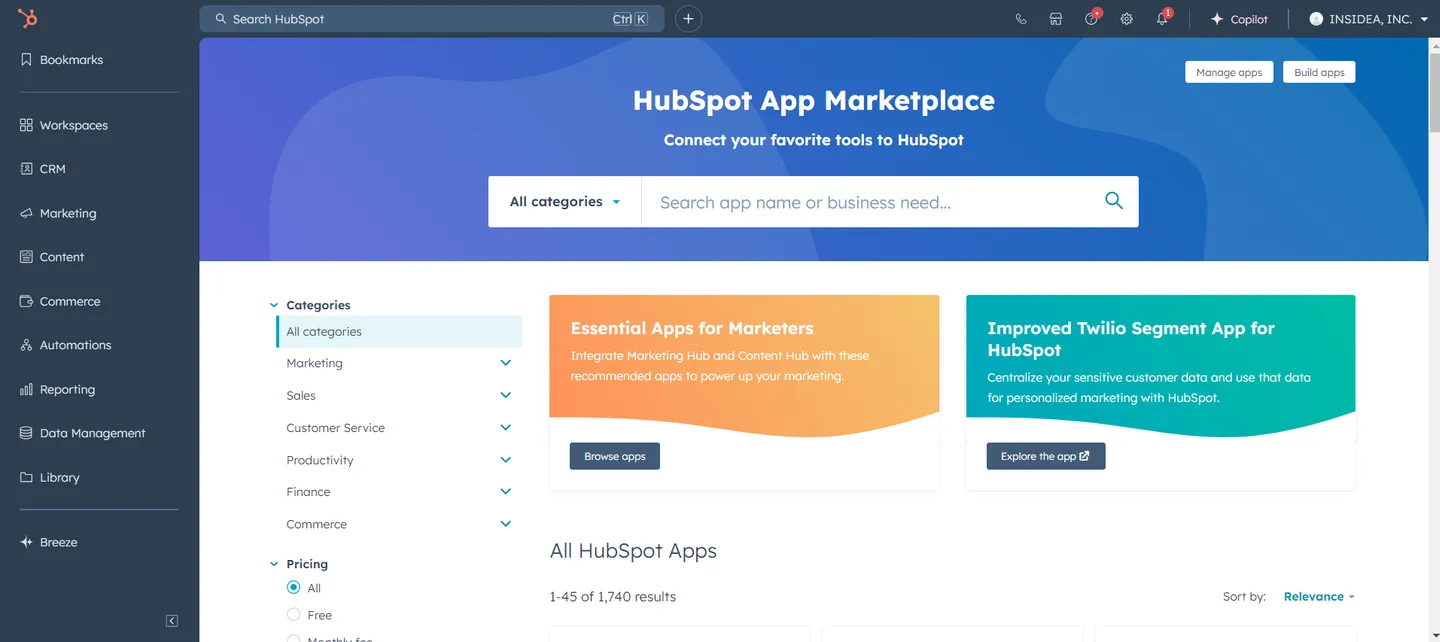Open Reporting in the sidebar
1440x642 pixels.
click(x=58, y=389)
